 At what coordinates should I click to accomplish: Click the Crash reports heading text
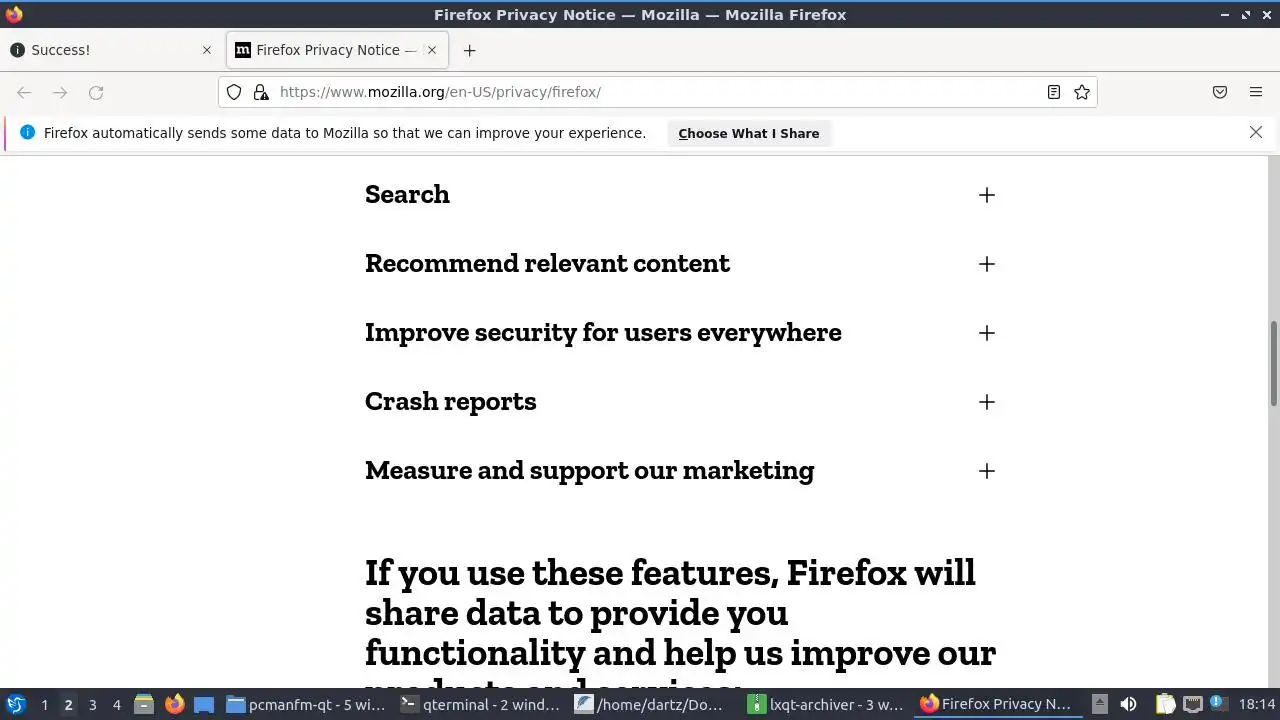(x=450, y=402)
